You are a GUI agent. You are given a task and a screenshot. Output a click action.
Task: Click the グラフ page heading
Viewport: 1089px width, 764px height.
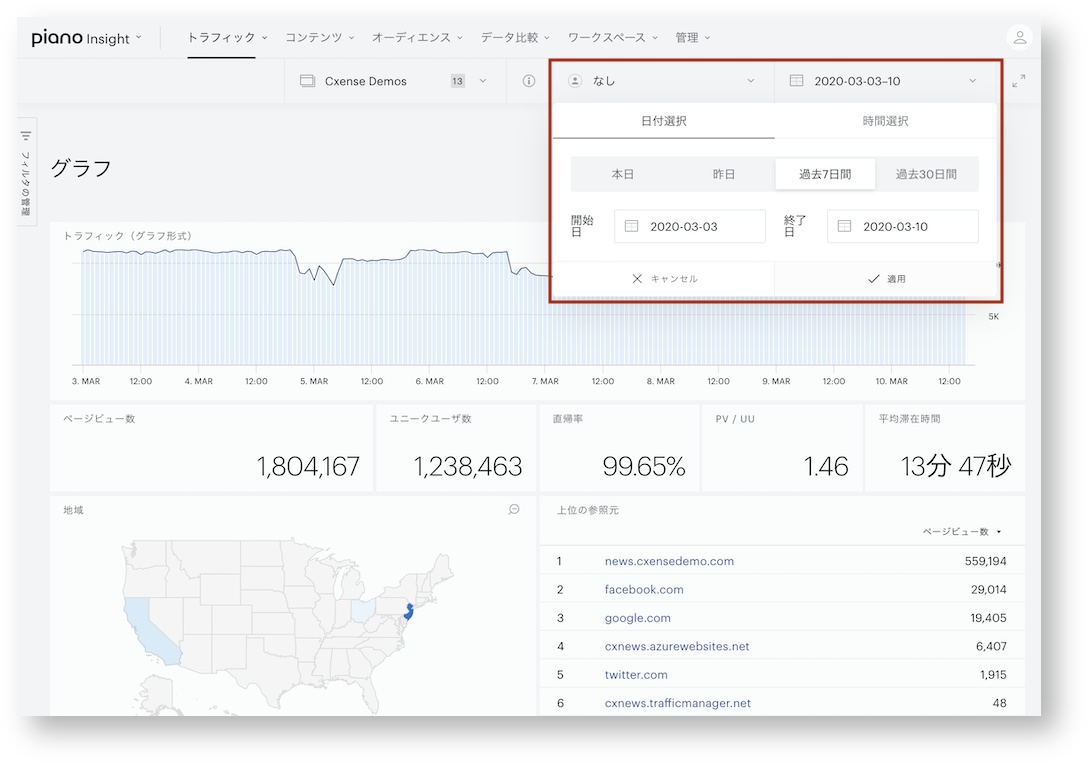coord(81,168)
